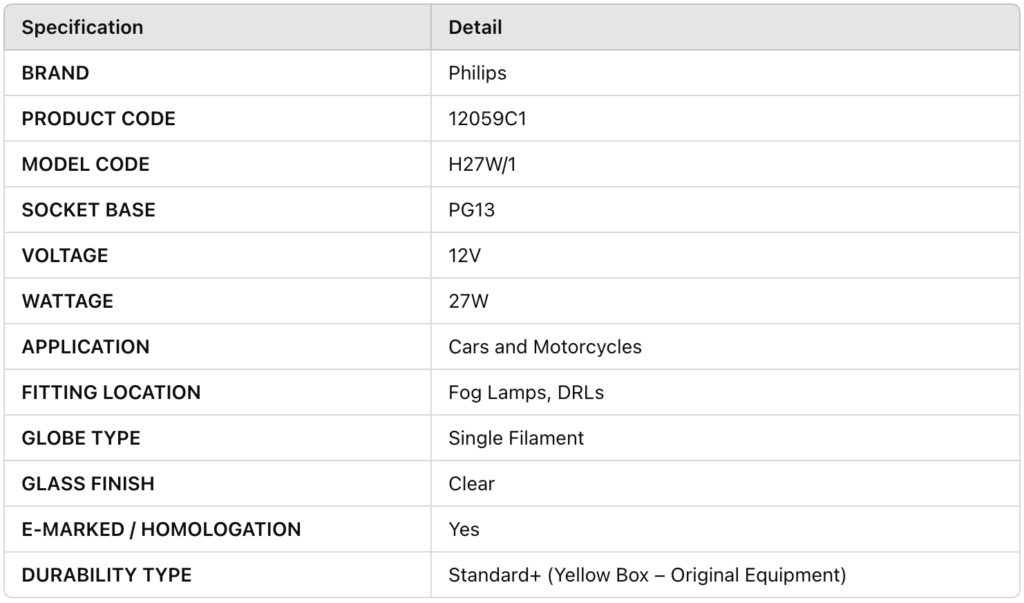The image size is (1024, 603).
Task: Select the SOCKET BASE label
Action: 89,210
